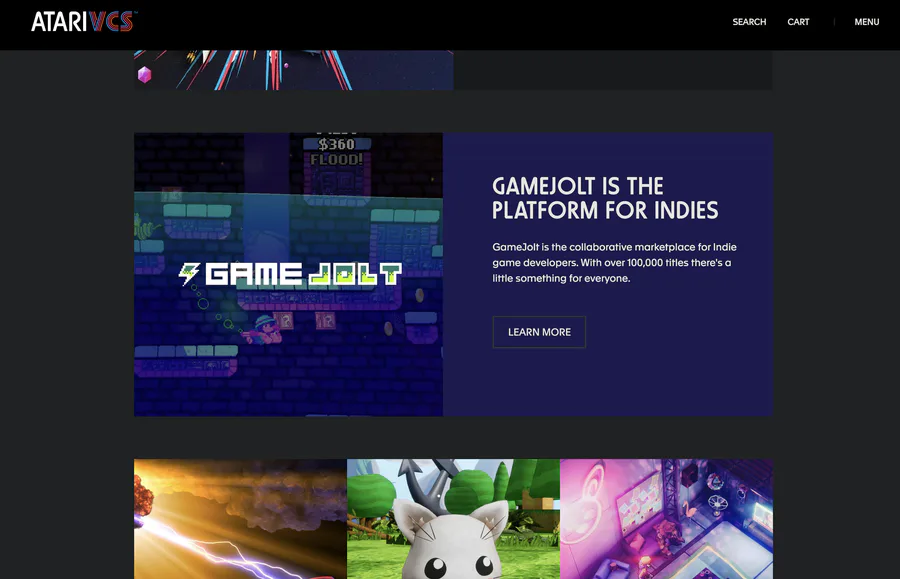900x579 pixels.
Task: Open the Search link in header
Action: (x=749, y=22)
